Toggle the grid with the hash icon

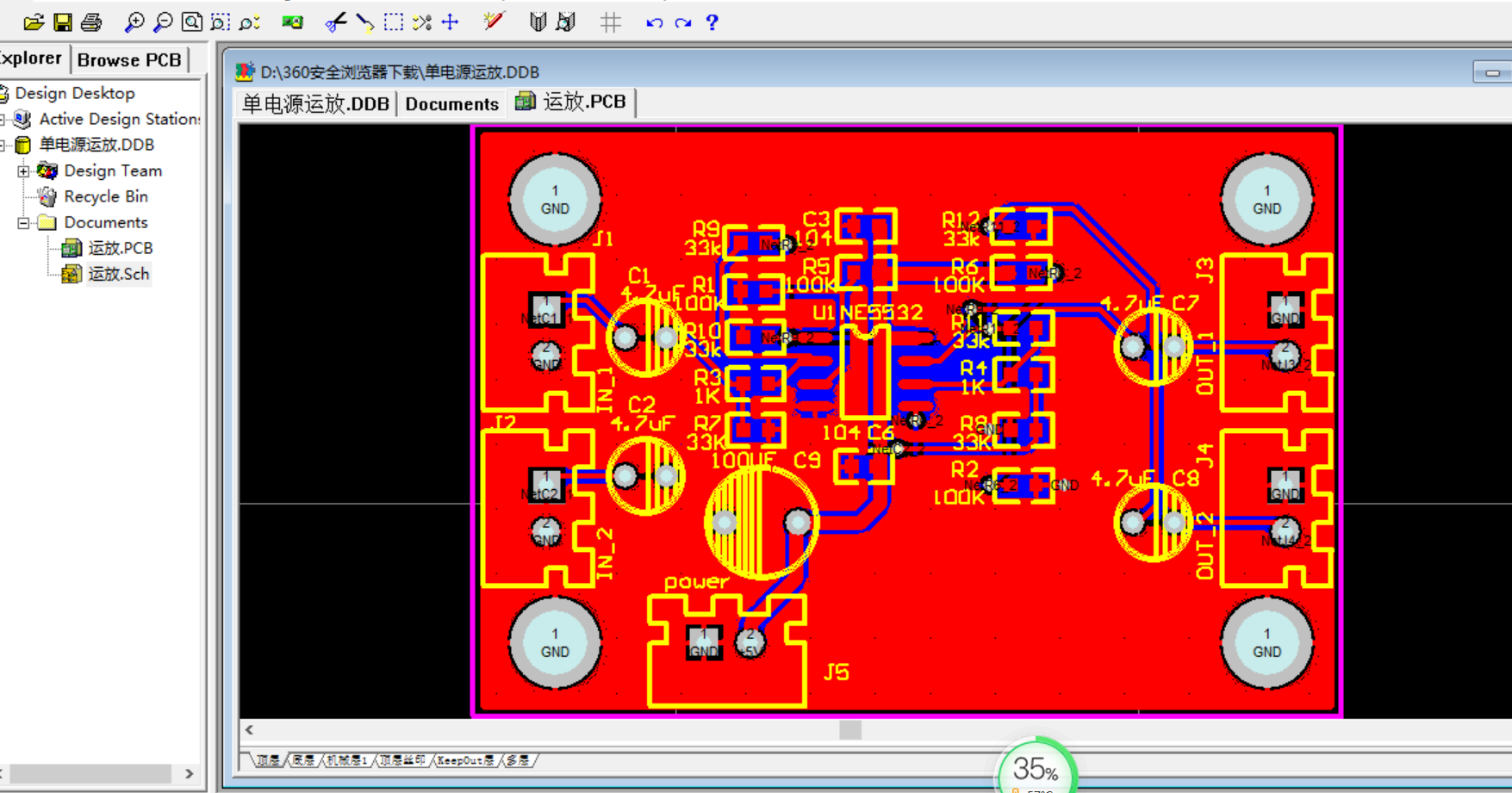(x=610, y=22)
